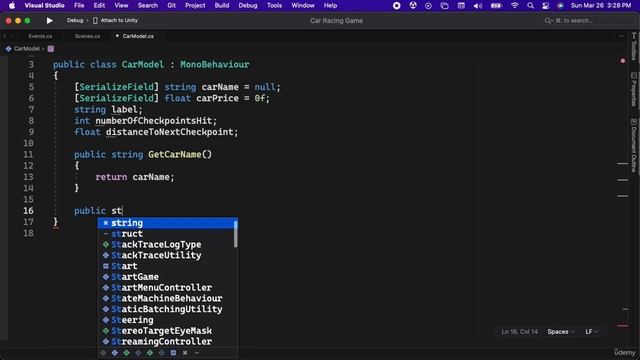Choose StateMachineBehaviour from completion list
This screenshot has width=640, height=360.
(x=167, y=298)
